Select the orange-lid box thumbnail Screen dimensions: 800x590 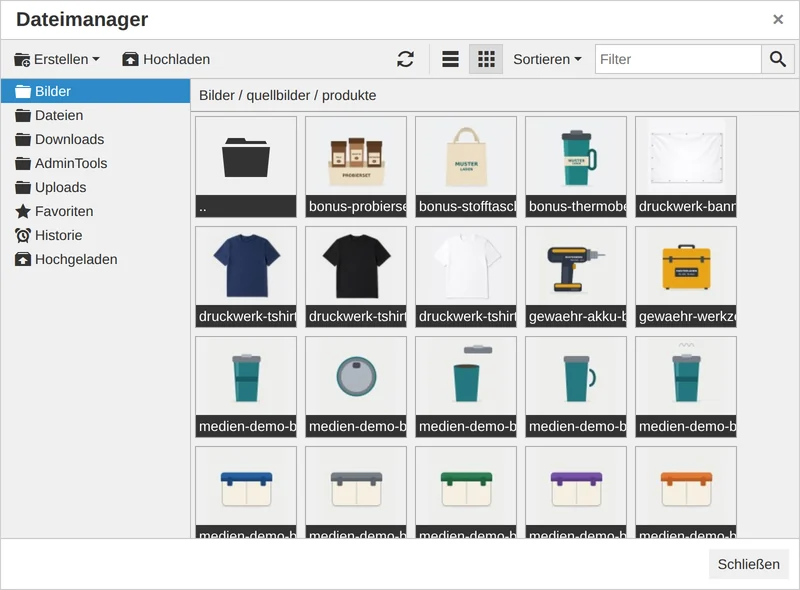[686, 492]
